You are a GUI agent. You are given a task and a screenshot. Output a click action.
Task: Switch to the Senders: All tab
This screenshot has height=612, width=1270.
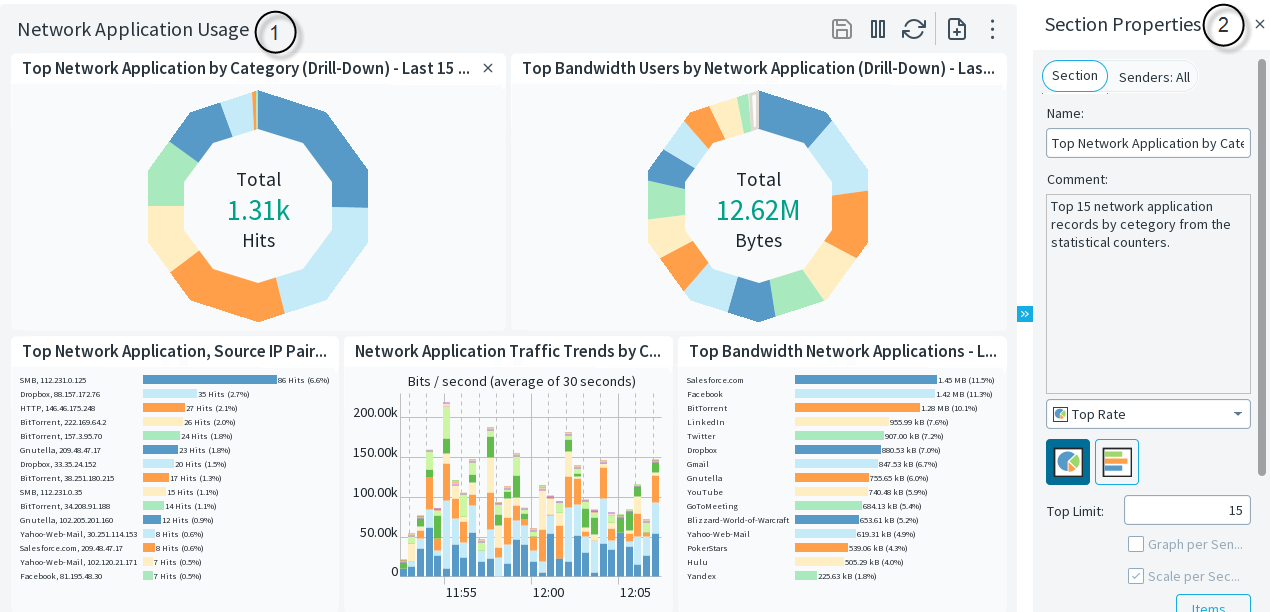click(x=1153, y=77)
